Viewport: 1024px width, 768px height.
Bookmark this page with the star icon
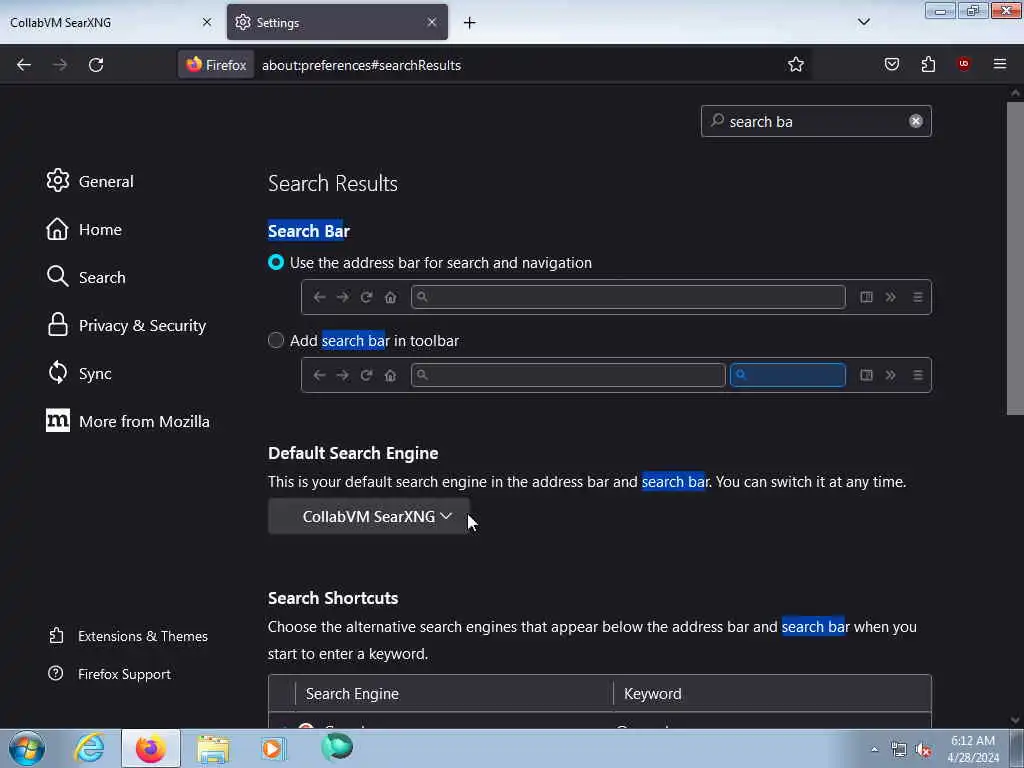point(795,65)
